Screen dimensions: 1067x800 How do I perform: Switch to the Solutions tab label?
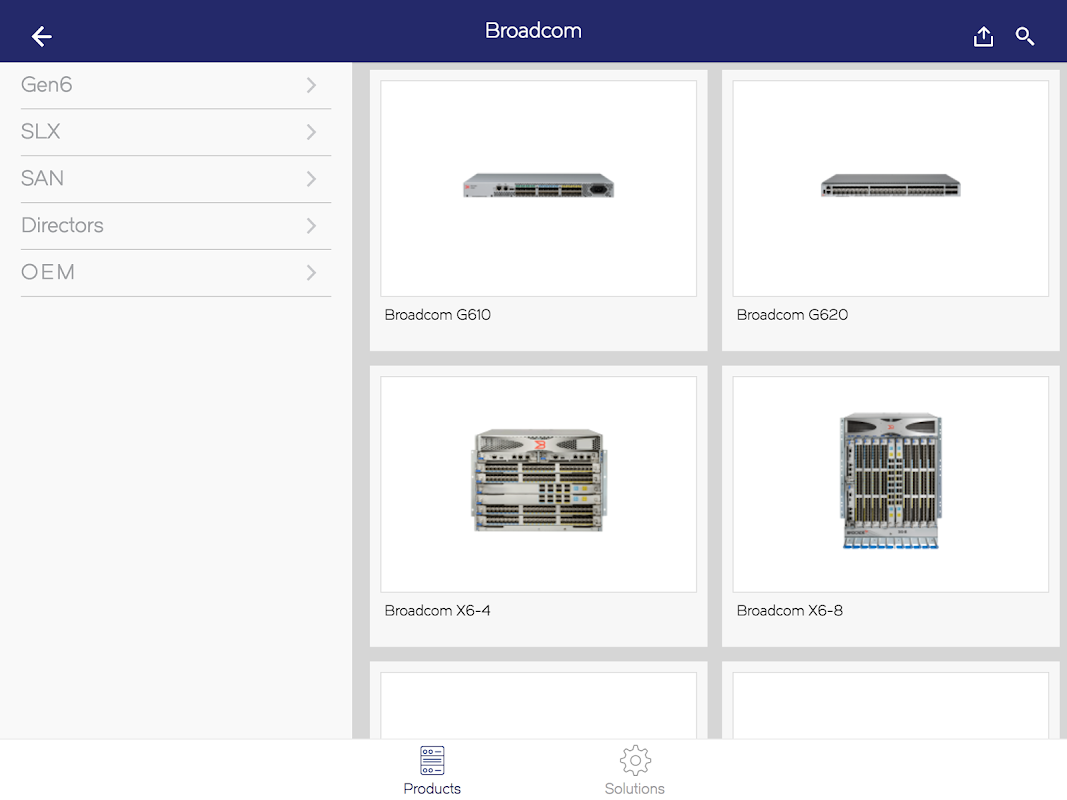coord(635,788)
